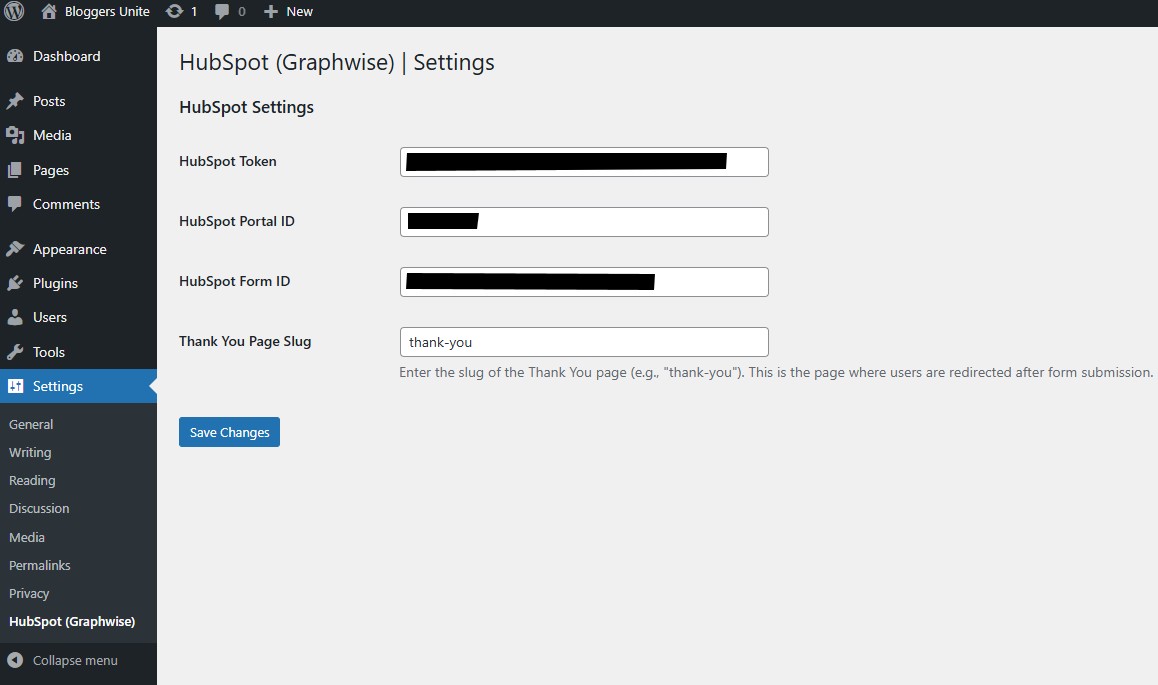Open the Tools menu label
The height and width of the screenshot is (685, 1158).
click(x=49, y=352)
